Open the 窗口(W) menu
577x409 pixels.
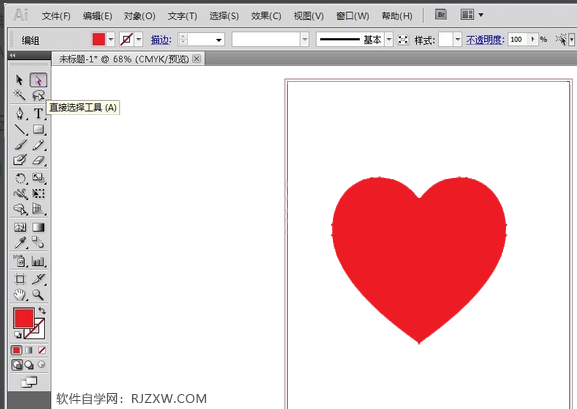pyautogui.click(x=353, y=16)
